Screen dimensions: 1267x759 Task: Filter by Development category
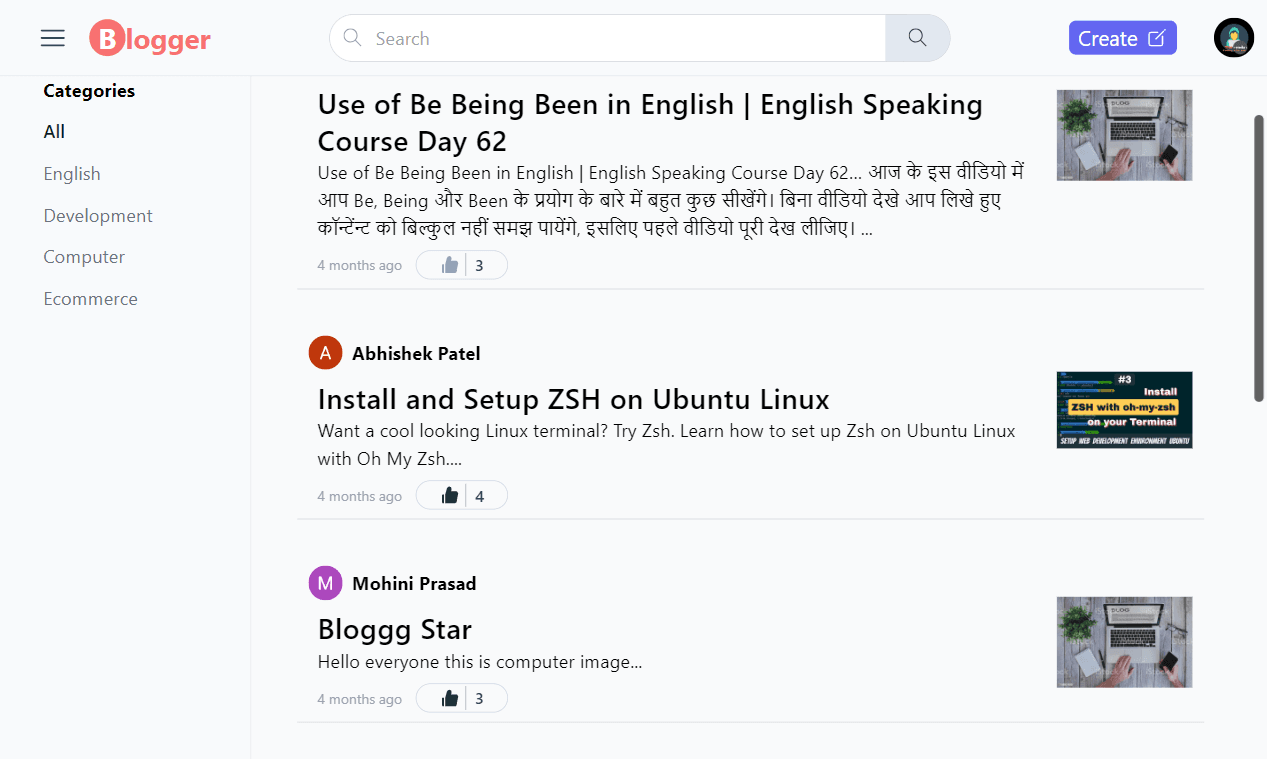point(98,216)
